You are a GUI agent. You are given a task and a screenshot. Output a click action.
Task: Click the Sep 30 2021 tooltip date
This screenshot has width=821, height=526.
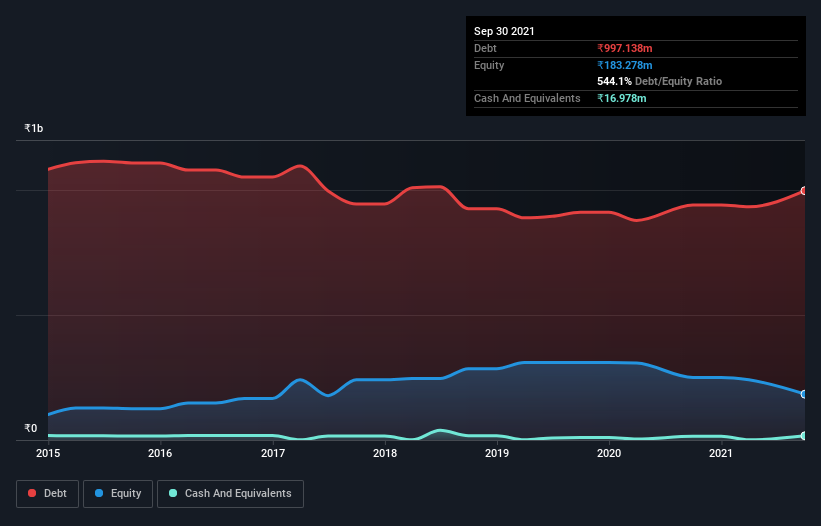click(x=504, y=31)
